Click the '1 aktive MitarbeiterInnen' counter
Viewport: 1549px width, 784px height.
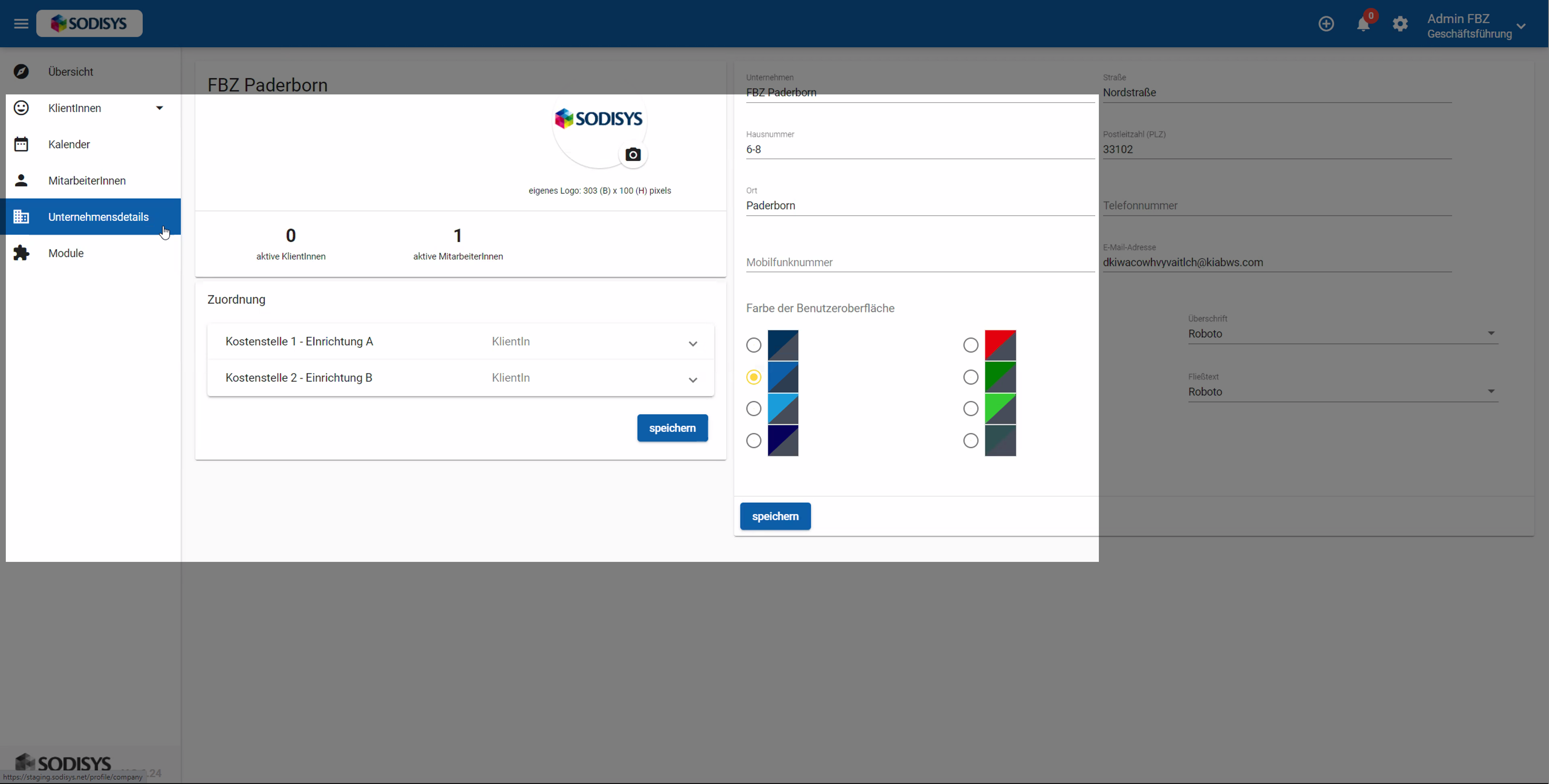tap(458, 243)
